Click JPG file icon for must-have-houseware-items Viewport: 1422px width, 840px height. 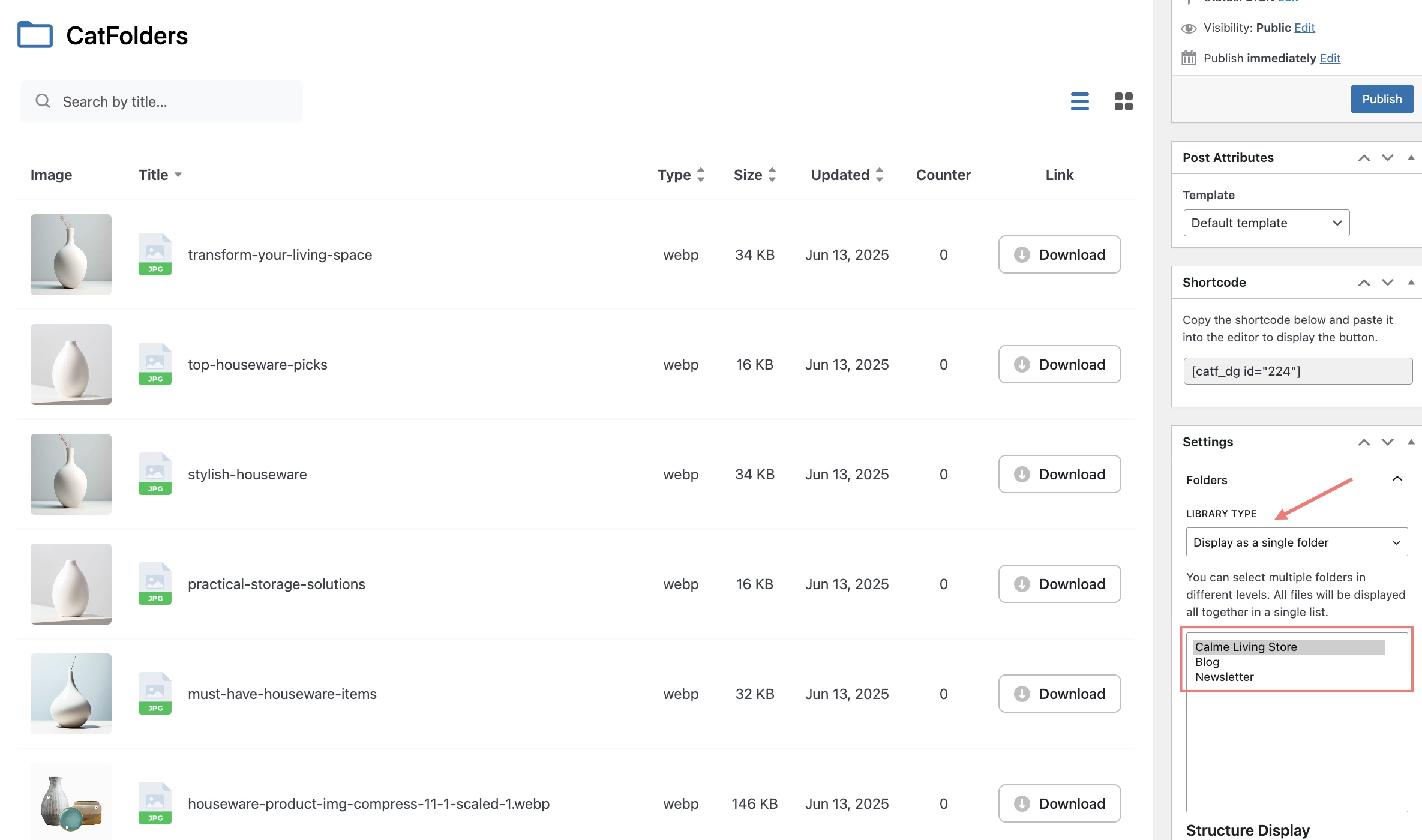[155, 694]
